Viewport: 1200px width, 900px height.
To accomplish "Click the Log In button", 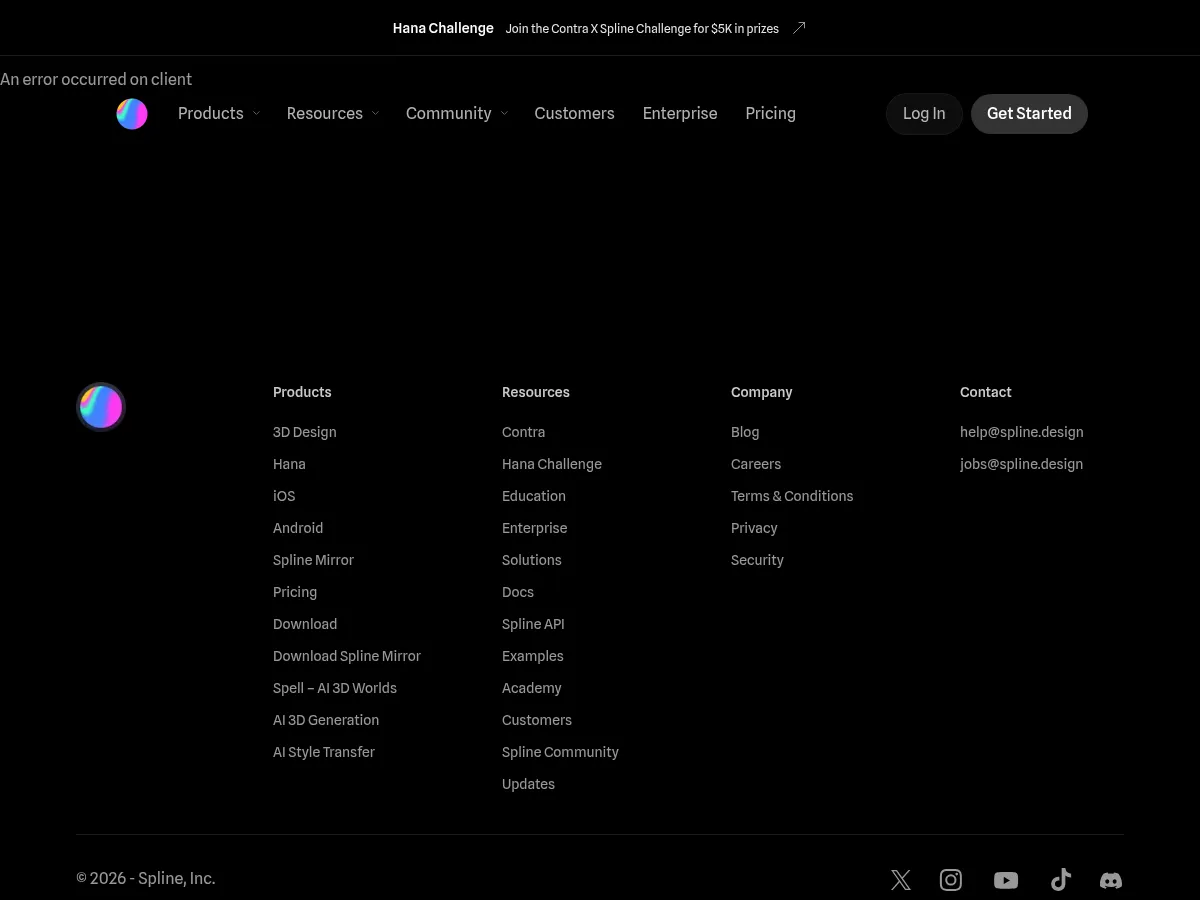I will coord(924,114).
